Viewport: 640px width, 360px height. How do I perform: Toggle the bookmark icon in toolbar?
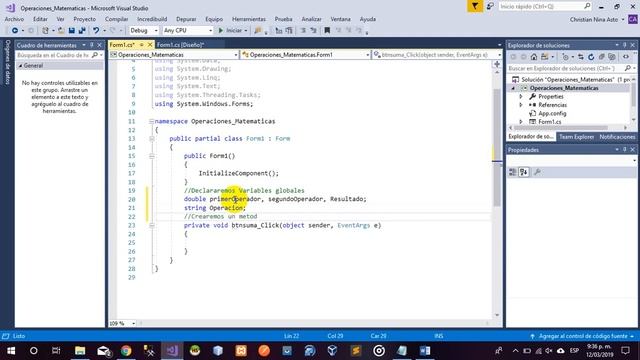327,30
